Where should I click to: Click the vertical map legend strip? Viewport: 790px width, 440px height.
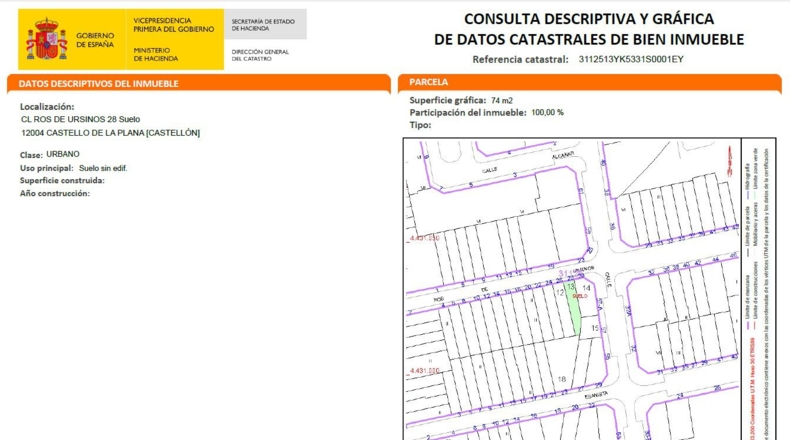759,289
